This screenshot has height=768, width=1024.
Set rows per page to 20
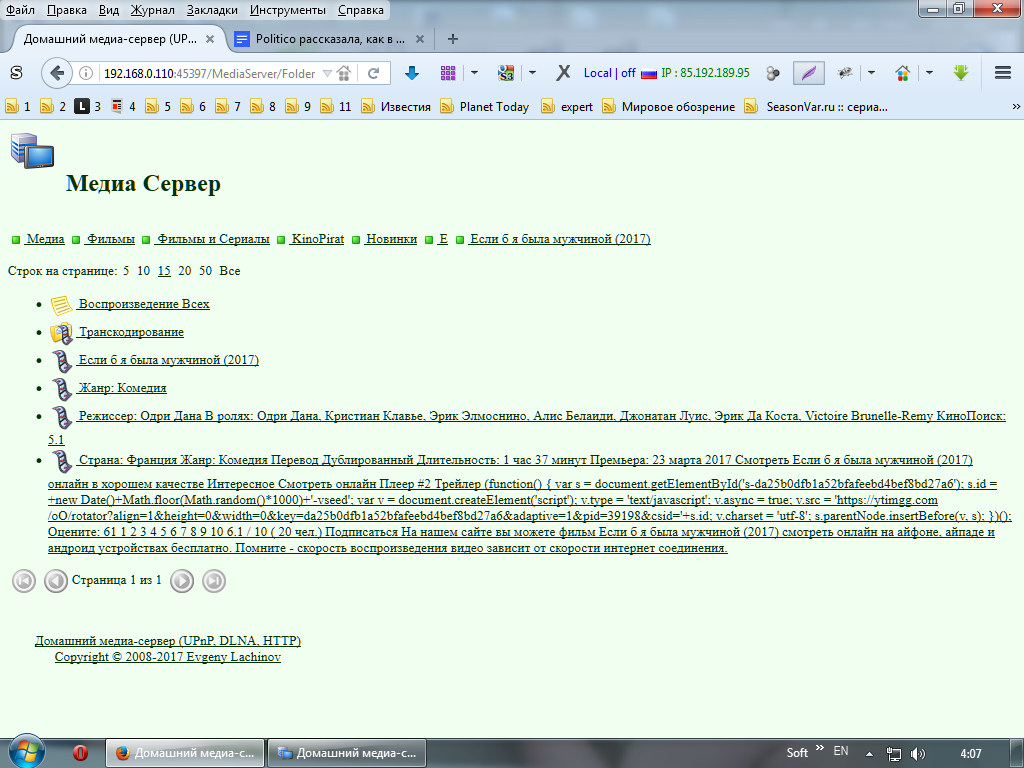pos(185,271)
